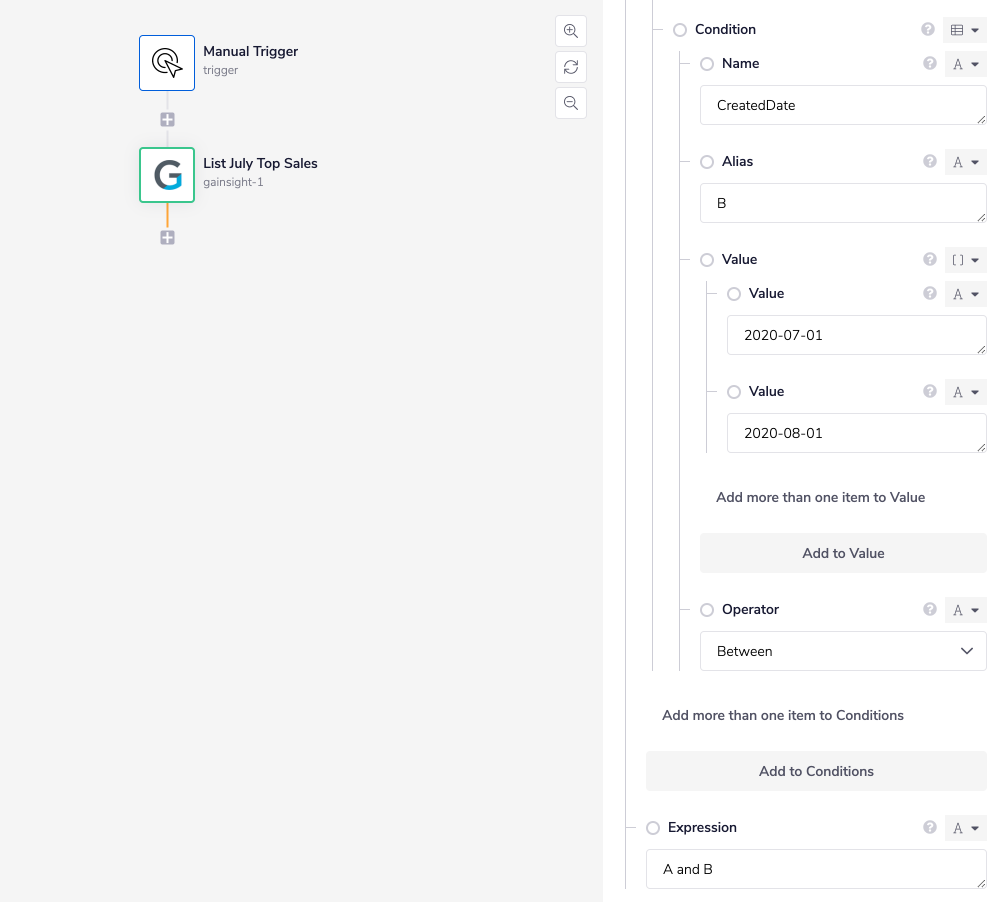
Task: Select the Manual Trigger node icon
Action: click(167, 63)
